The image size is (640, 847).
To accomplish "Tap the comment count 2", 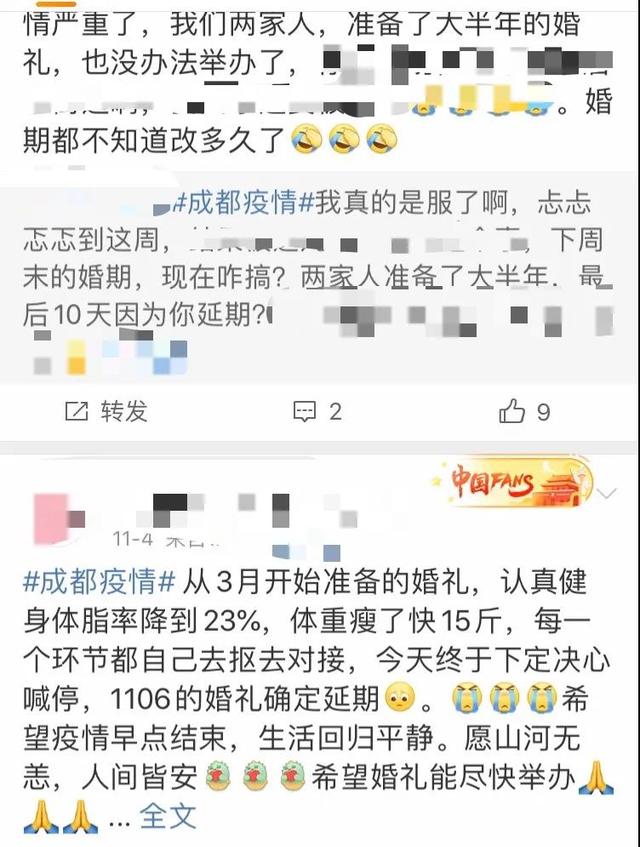I will coord(335,412).
